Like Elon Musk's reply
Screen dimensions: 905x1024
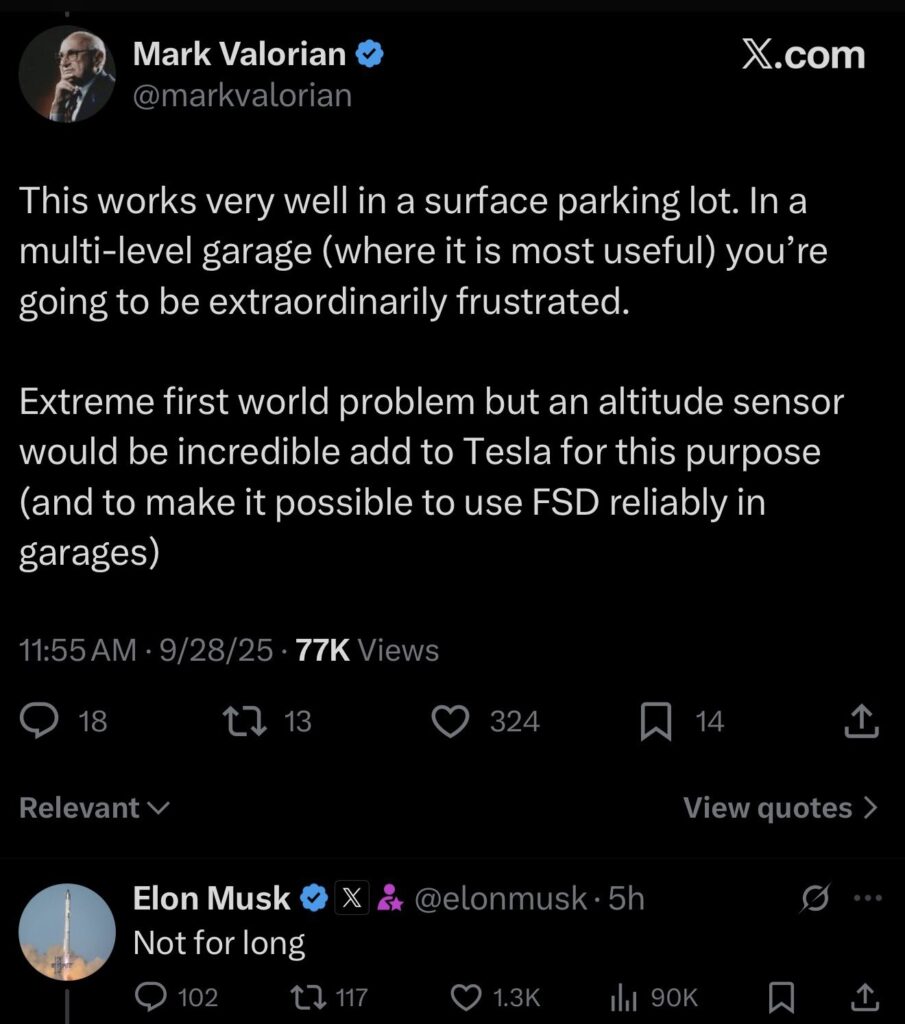click(x=466, y=996)
